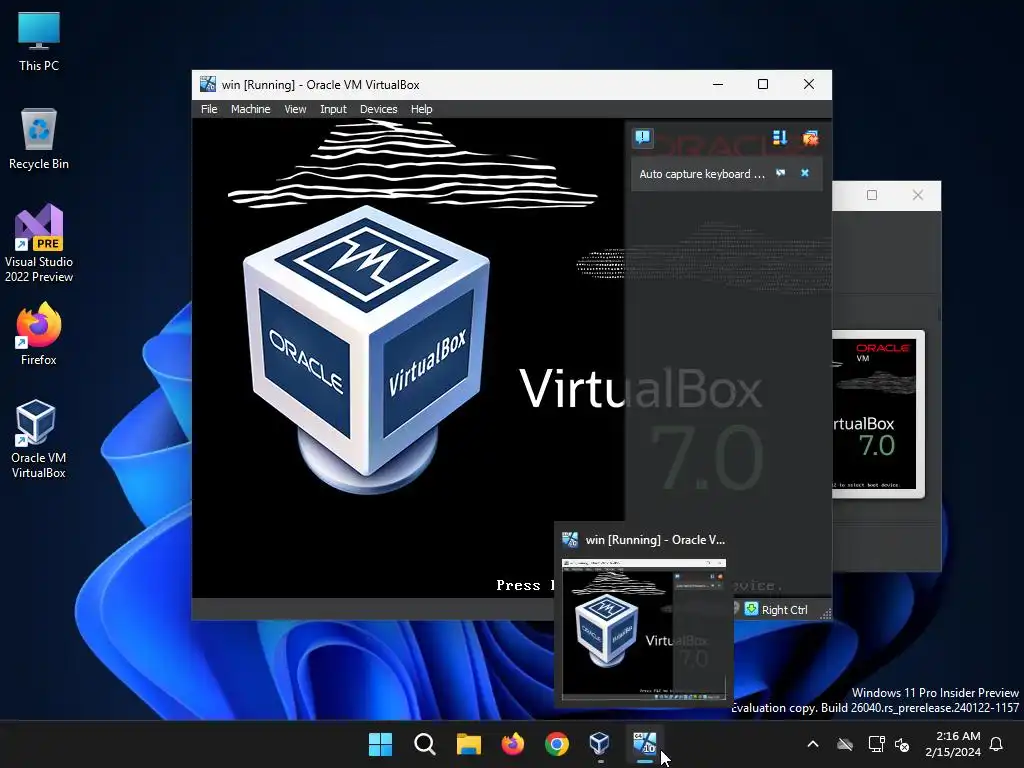Click the green arrow keyboard capture status icon
This screenshot has height=768, width=1024.
(751, 609)
